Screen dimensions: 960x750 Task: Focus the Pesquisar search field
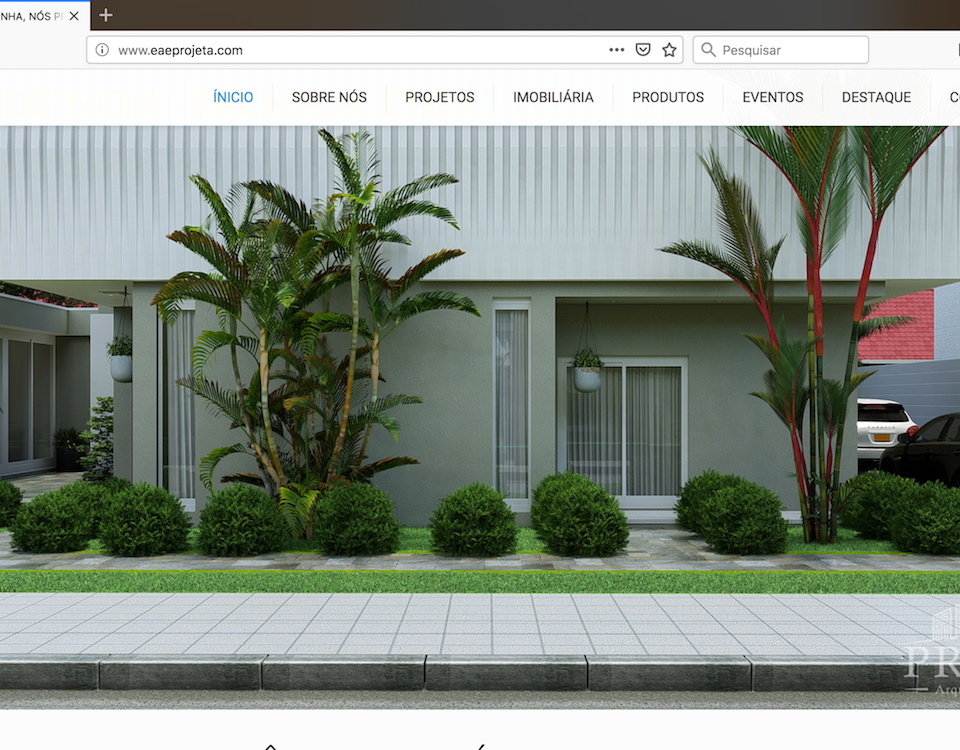[781, 50]
